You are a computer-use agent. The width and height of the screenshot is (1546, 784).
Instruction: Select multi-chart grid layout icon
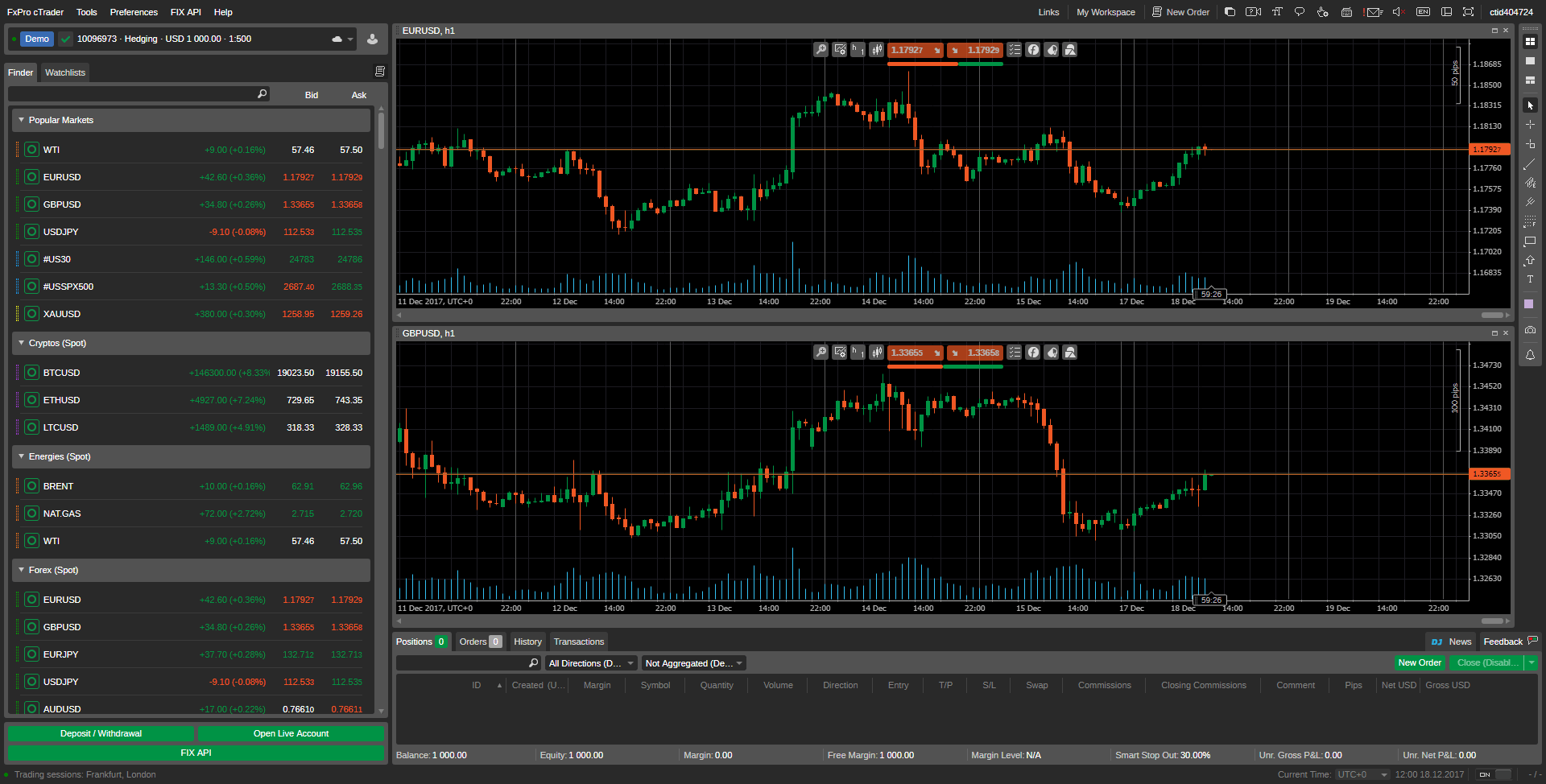click(x=1530, y=41)
